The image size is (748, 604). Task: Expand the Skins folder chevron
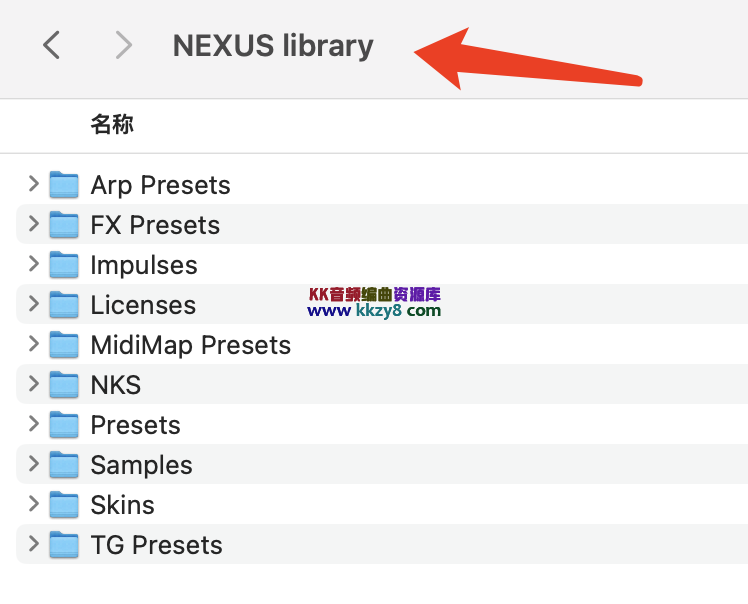[33, 504]
